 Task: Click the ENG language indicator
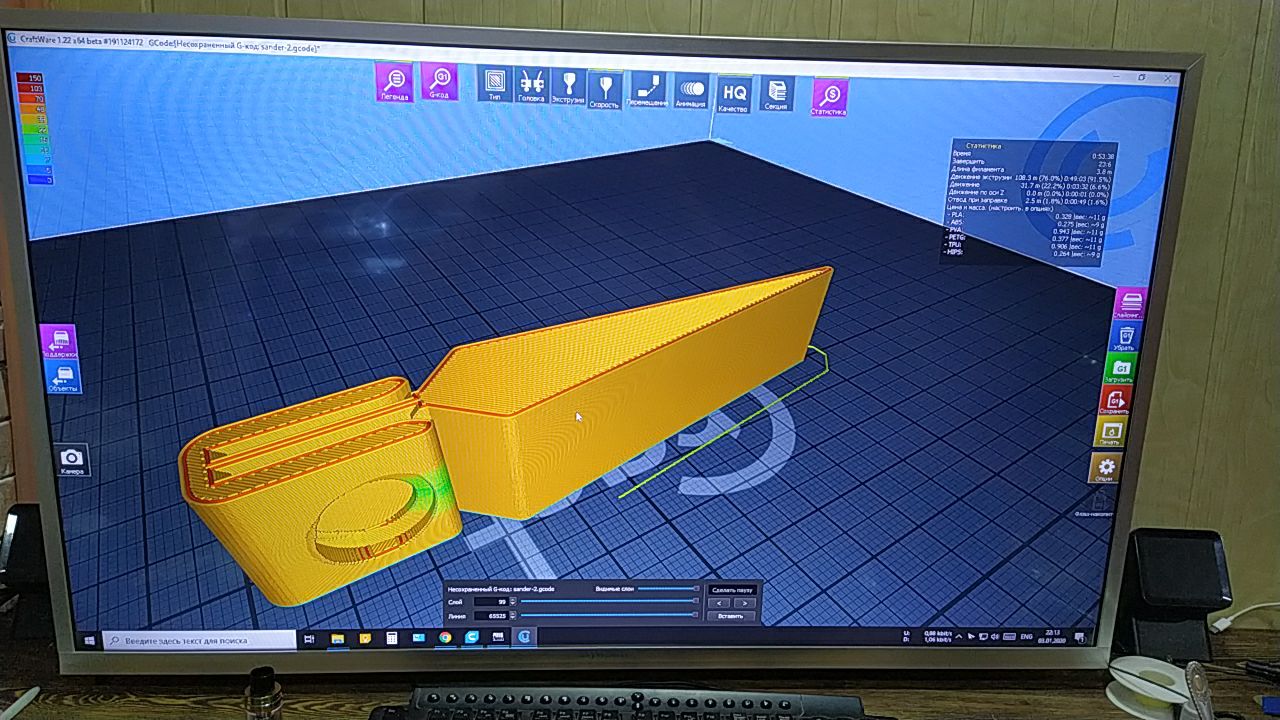pos(1026,636)
